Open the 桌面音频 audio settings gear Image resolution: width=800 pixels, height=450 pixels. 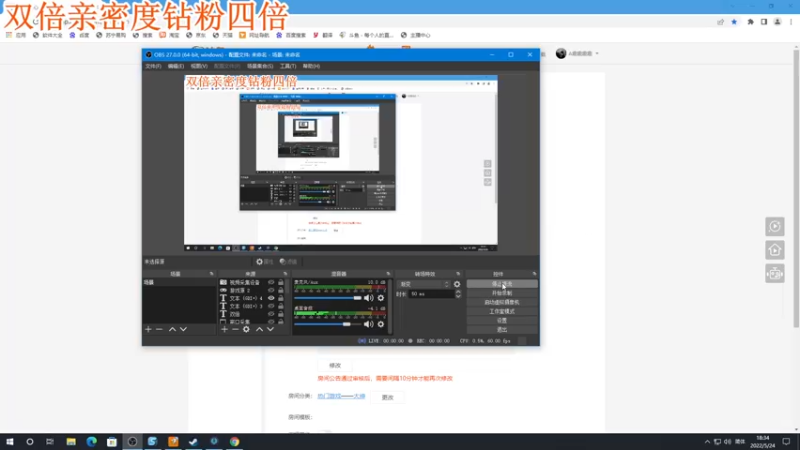381,324
